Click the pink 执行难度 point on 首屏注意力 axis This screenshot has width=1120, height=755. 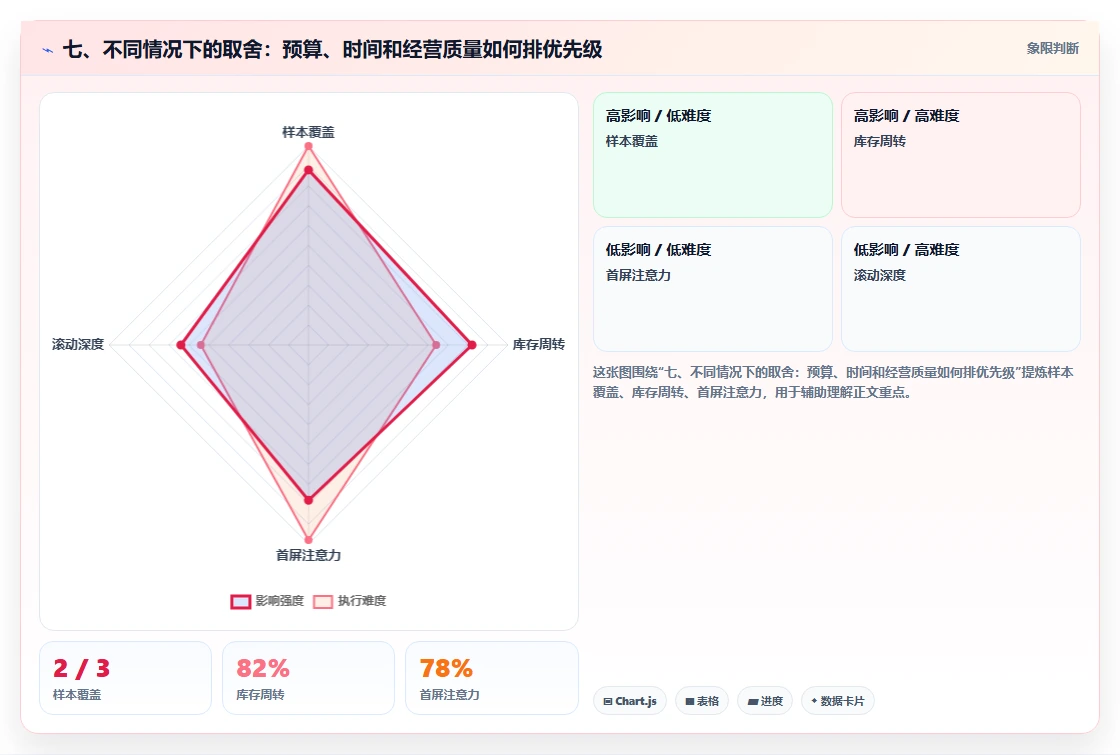point(309,539)
